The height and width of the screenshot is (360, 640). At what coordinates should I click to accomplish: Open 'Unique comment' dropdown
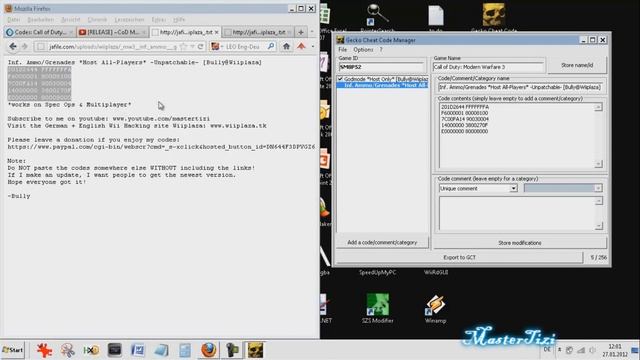pyautogui.click(x=513, y=188)
